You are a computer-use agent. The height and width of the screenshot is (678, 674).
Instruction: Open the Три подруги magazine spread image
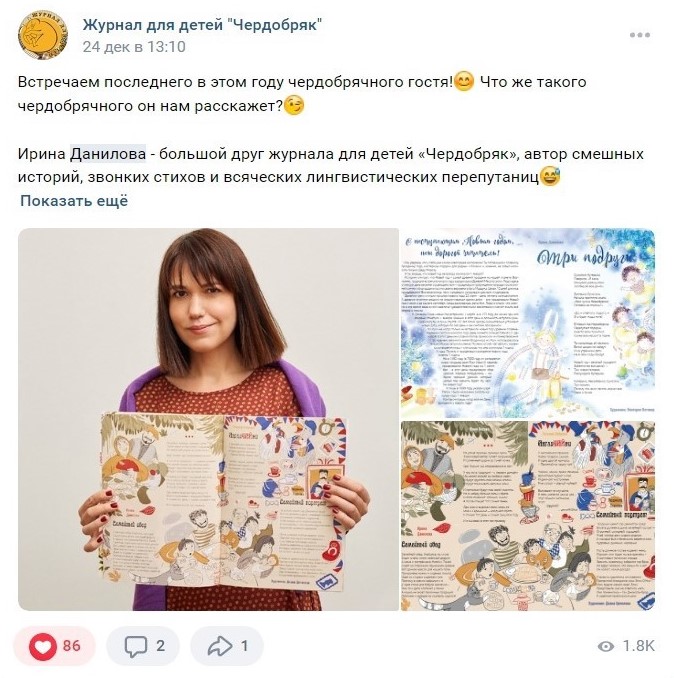coord(528,323)
